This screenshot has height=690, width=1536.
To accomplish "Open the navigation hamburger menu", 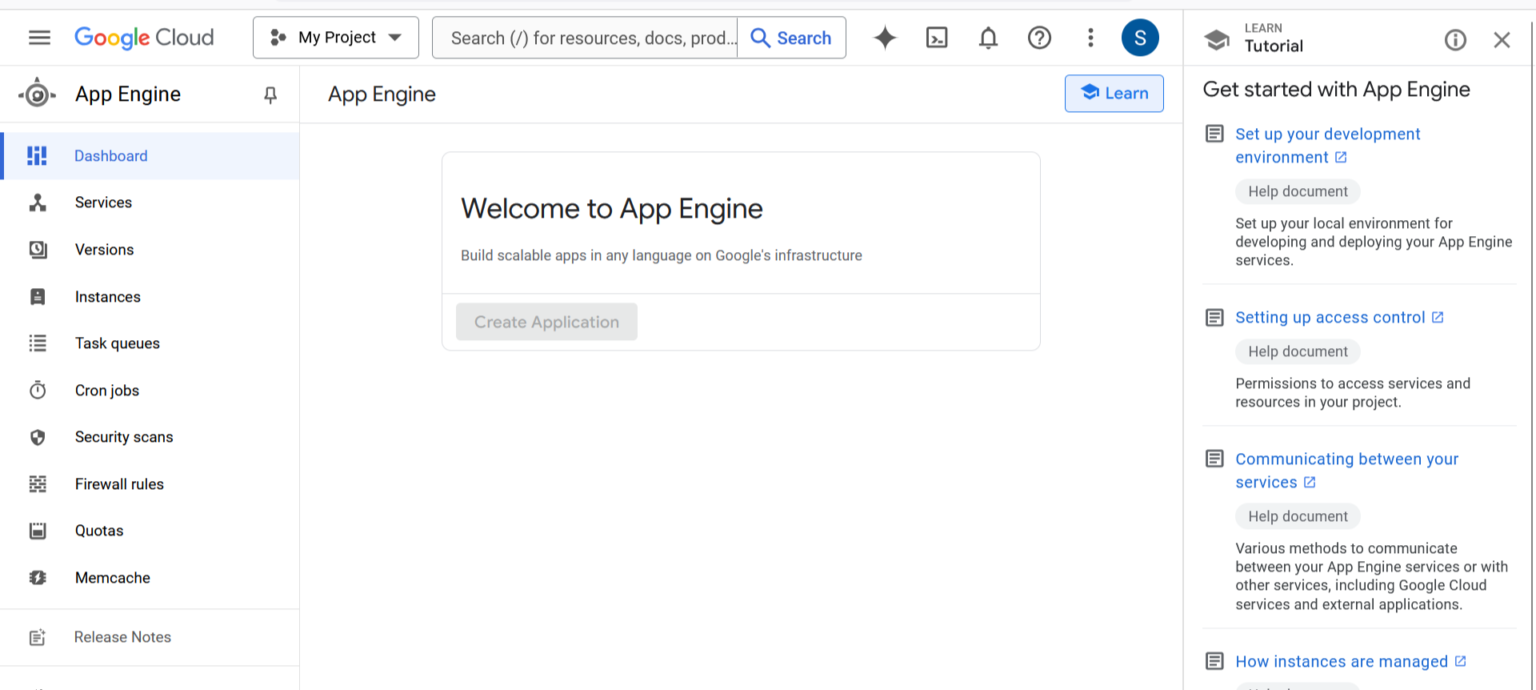I will [x=39, y=37].
